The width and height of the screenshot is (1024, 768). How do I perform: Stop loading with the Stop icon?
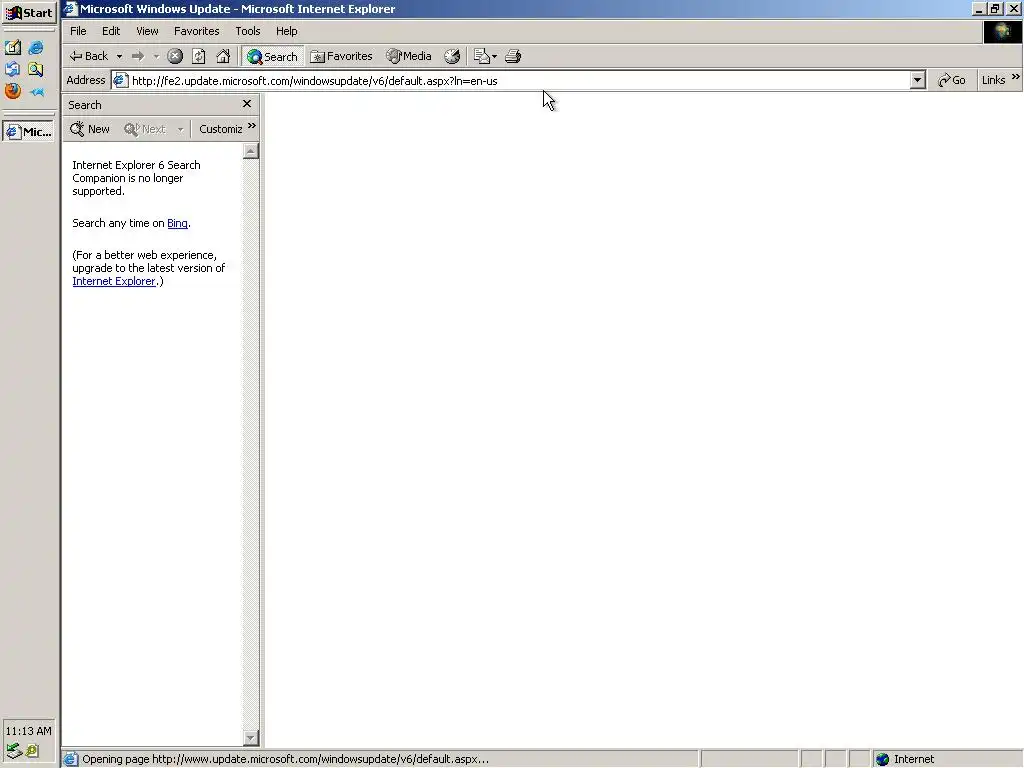pos(174,56)
